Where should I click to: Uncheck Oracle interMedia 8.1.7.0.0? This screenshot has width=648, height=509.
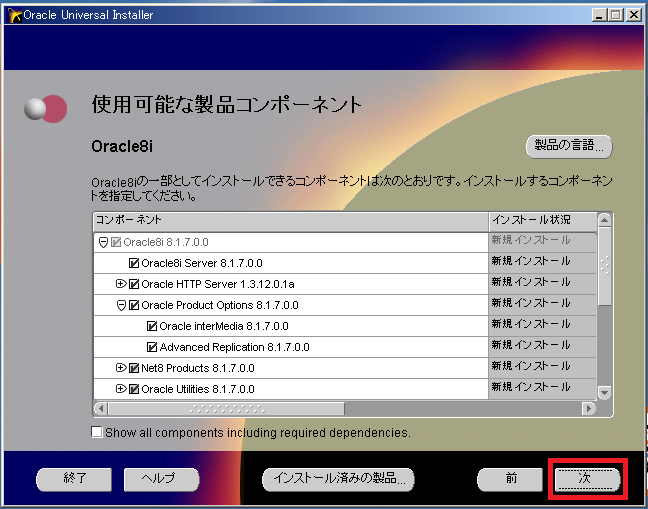coord(152,326)
